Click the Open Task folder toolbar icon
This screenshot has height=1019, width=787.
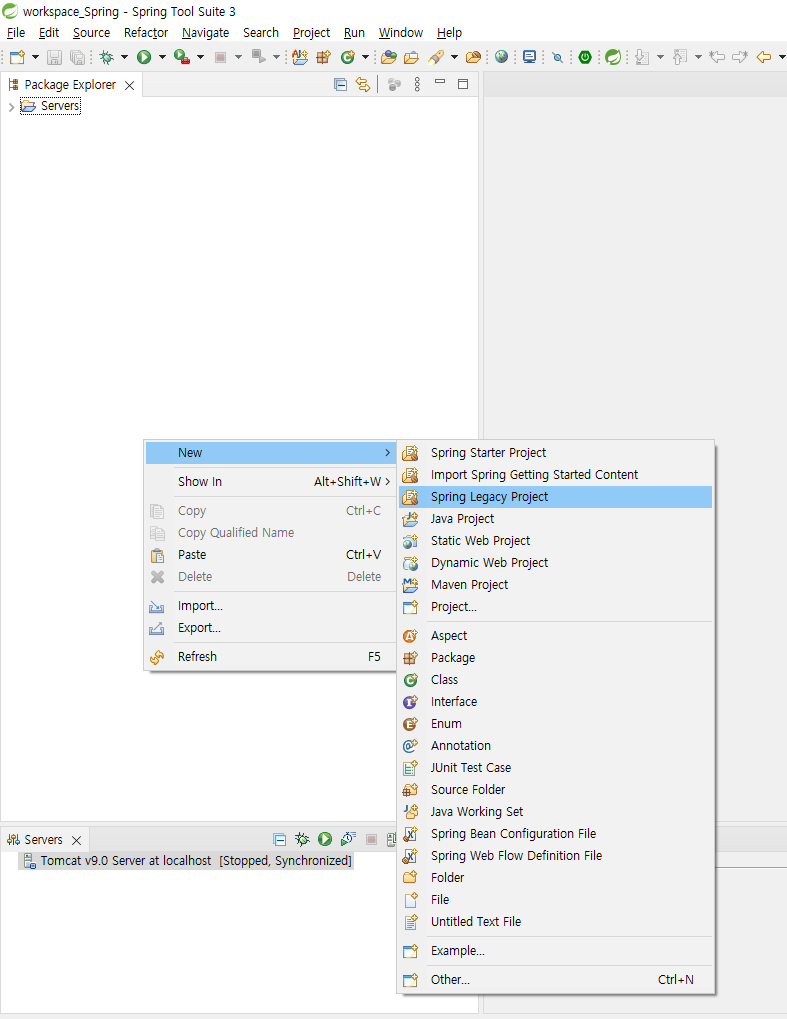pyautogui.click(x=411, y=57)
